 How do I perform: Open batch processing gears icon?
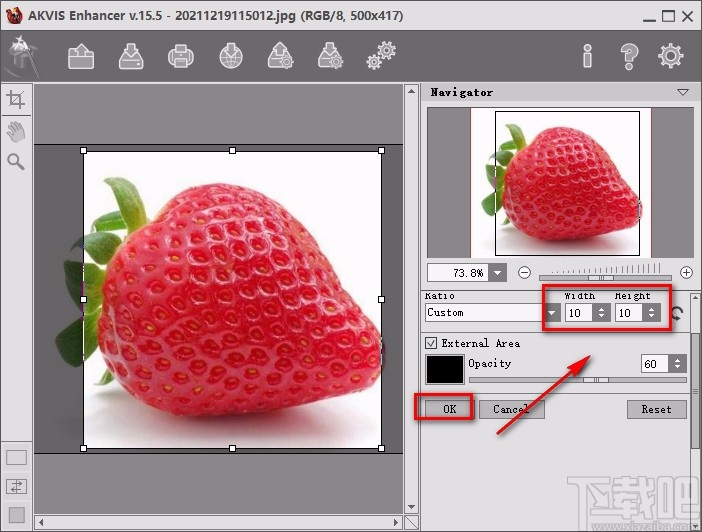(x=381, y=56)
